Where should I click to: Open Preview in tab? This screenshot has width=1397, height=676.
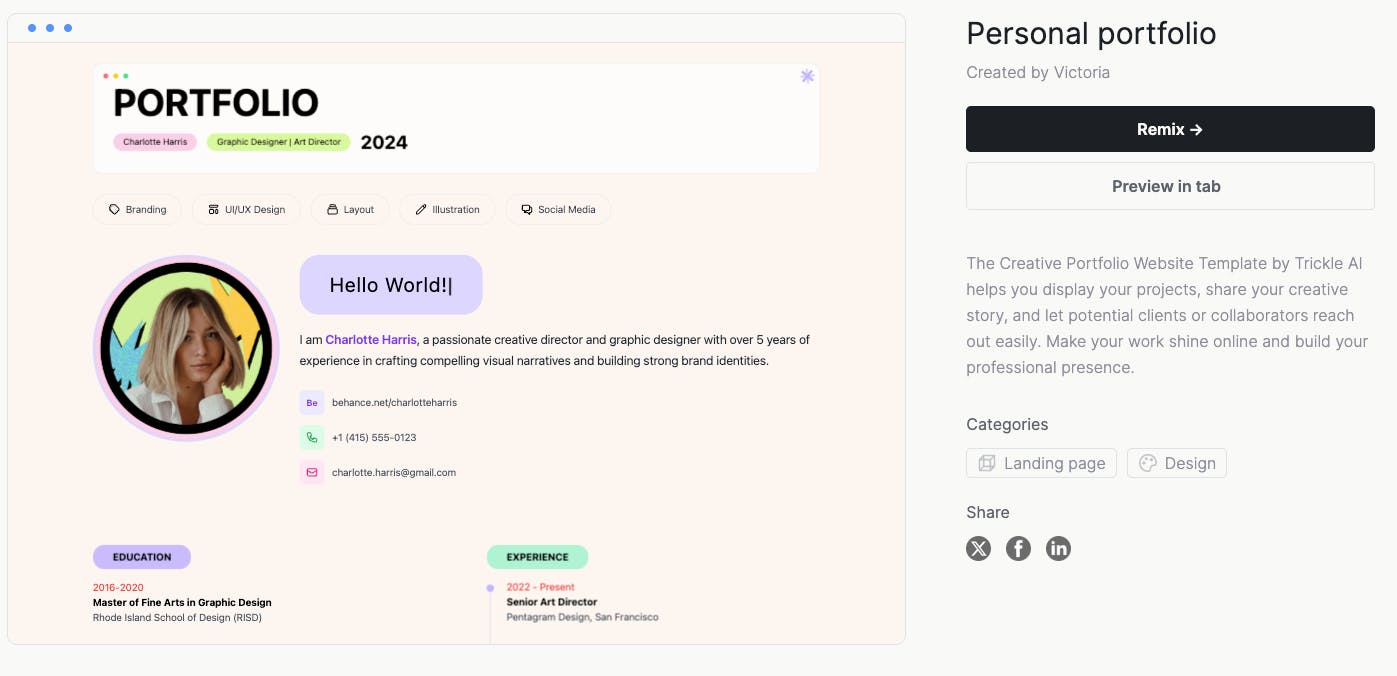(1170, 186)
